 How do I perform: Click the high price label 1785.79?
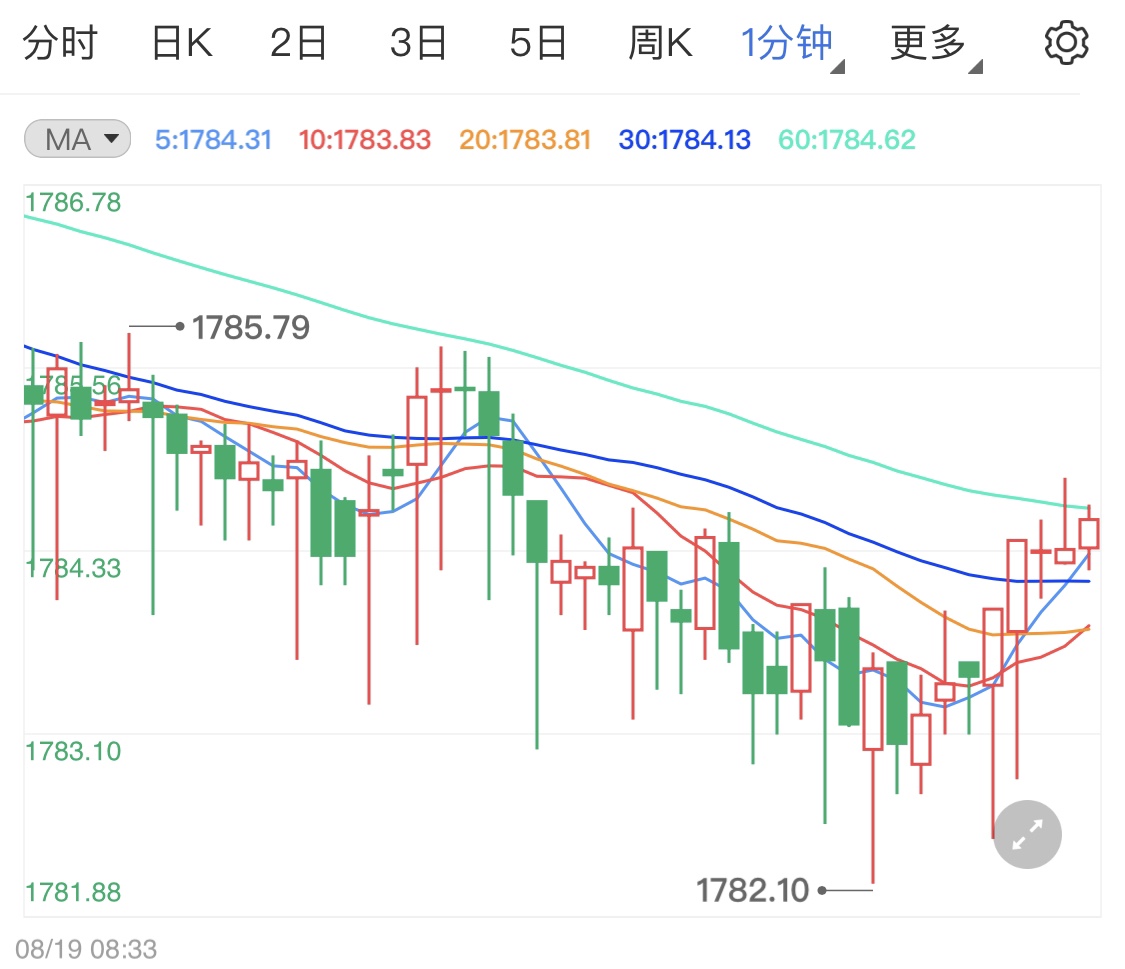250,328
